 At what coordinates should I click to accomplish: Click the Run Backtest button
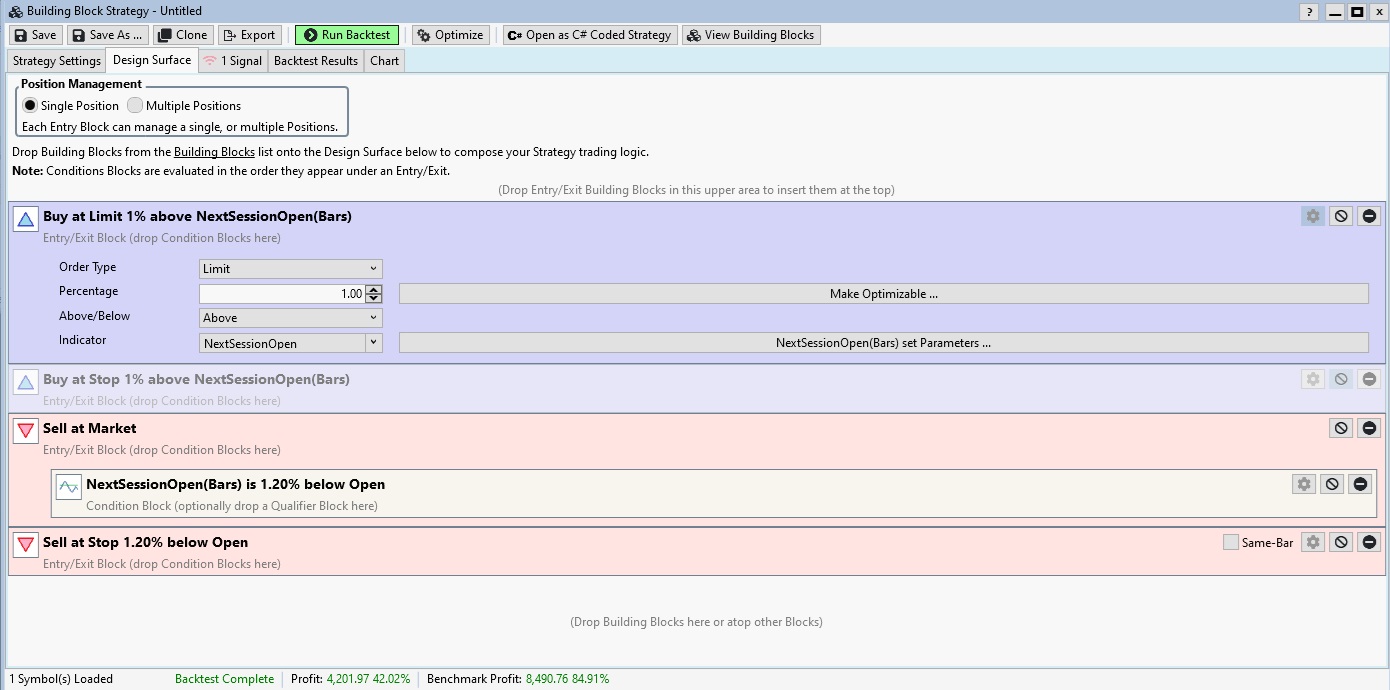[347, 35]
